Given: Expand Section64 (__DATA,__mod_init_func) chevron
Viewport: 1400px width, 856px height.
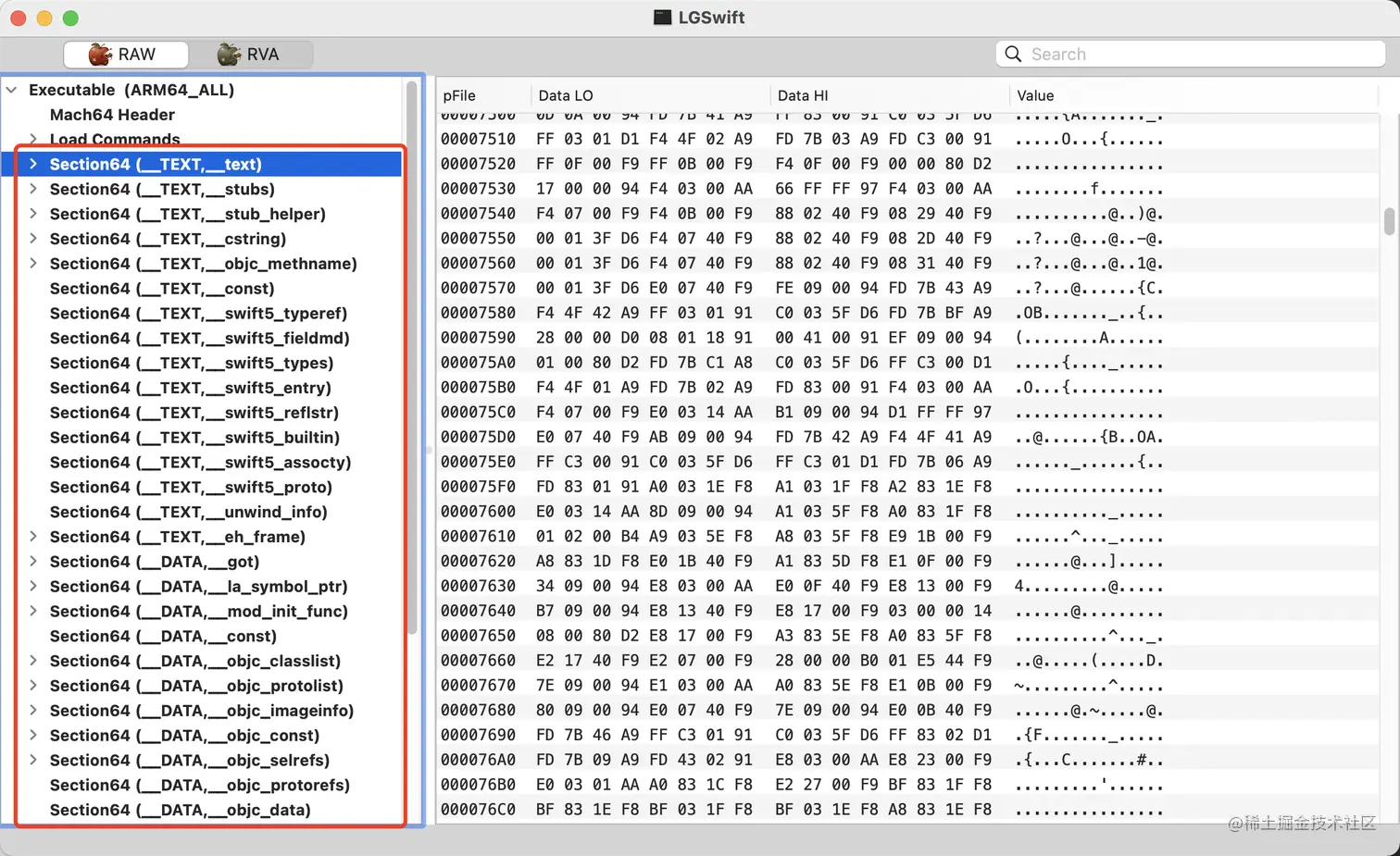Looking at the screenshot, I should click(33, 612).
